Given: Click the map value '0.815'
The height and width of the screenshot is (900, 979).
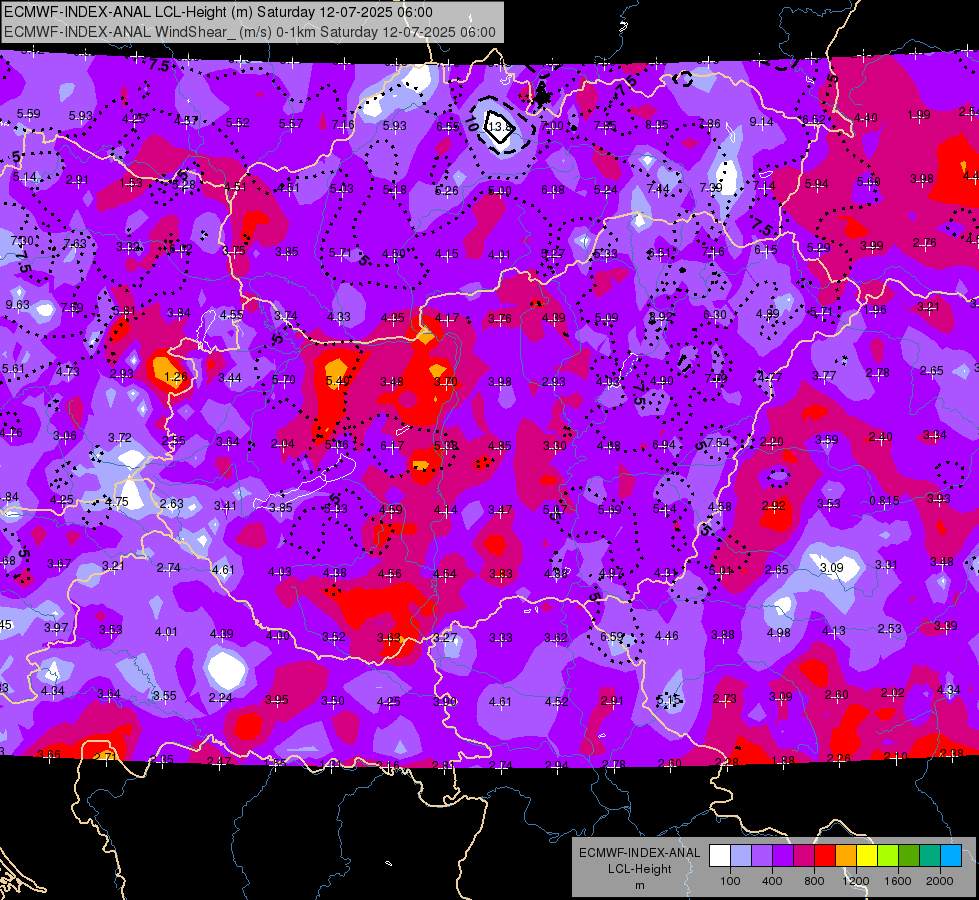Looking at the screenshot, I should coord(884,501).
